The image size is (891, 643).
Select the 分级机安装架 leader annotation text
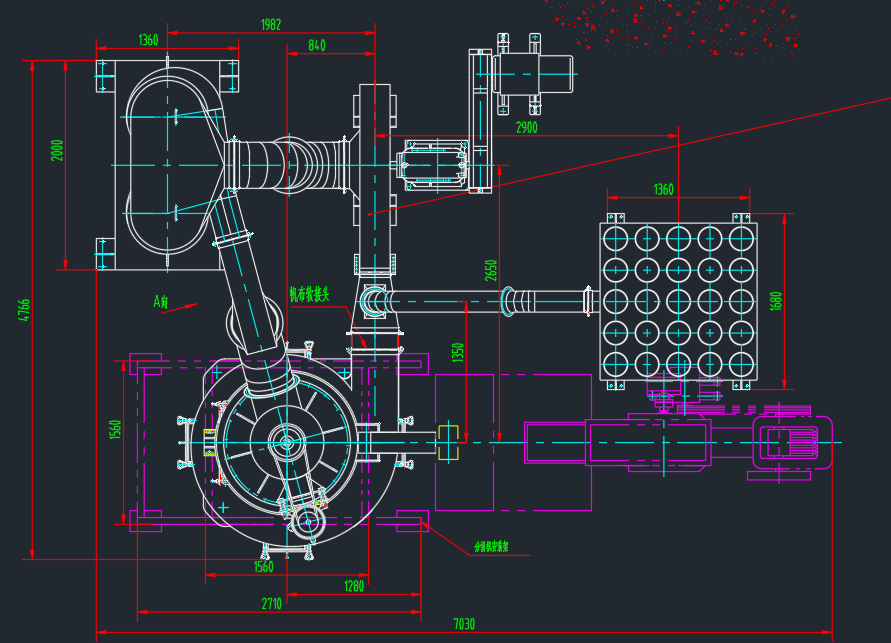coord(491,546)
